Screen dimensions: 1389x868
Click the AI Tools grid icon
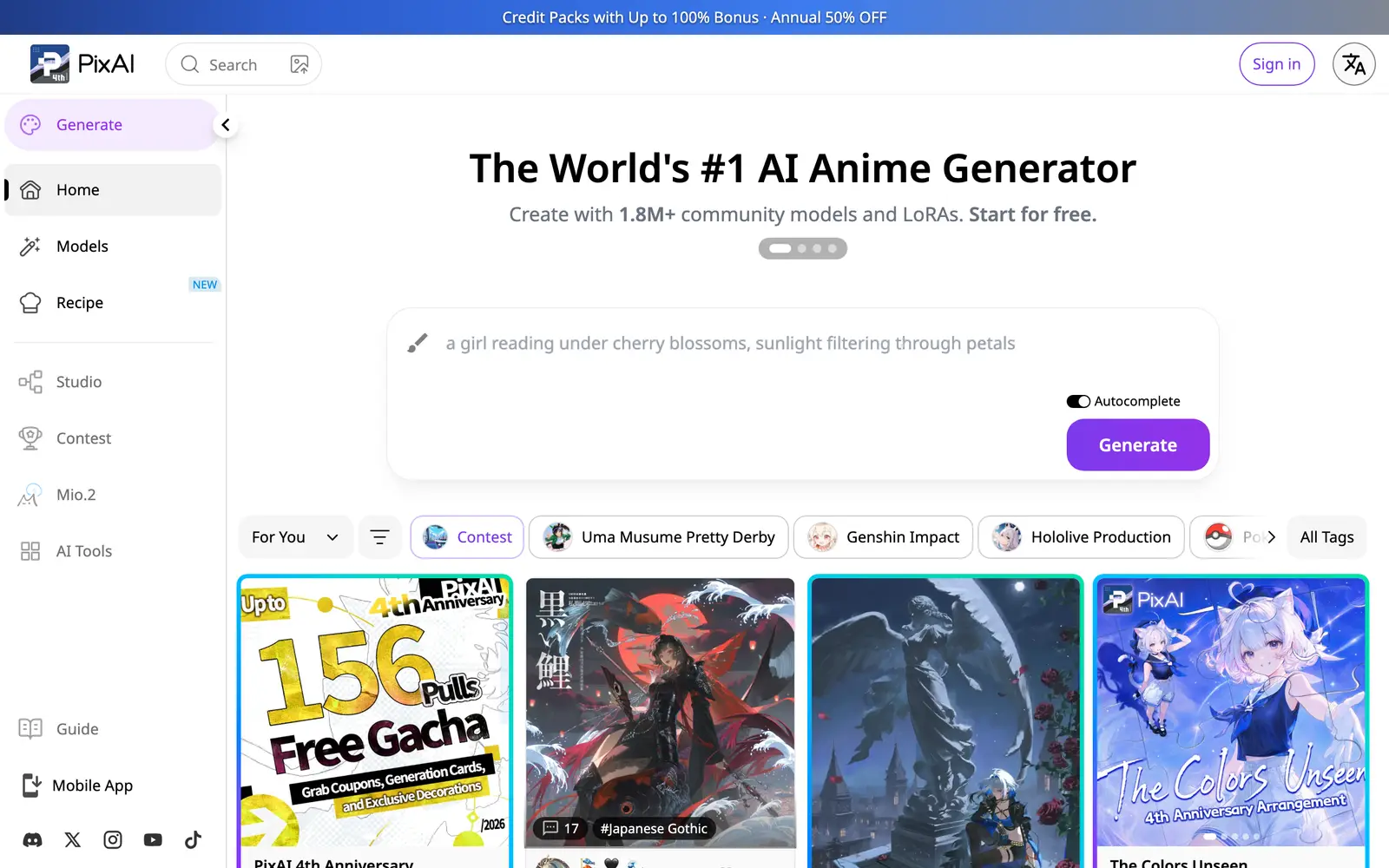coord(30,551)
